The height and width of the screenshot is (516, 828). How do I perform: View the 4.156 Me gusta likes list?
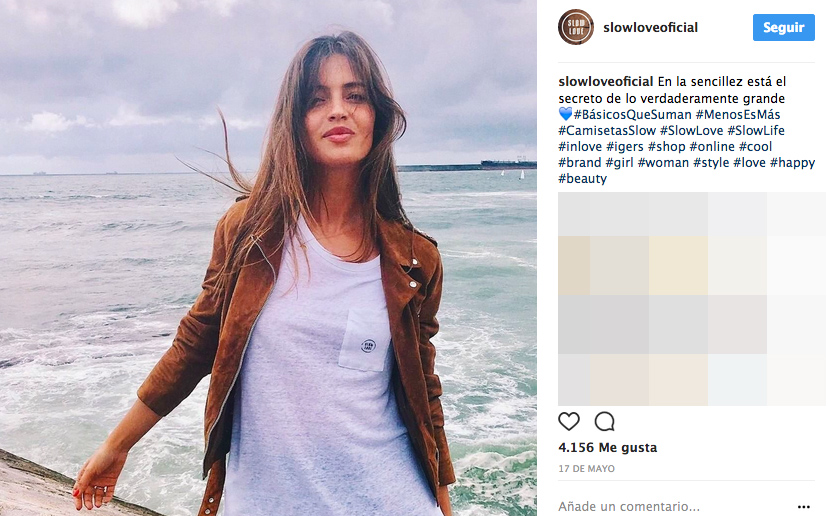(607, 448)
